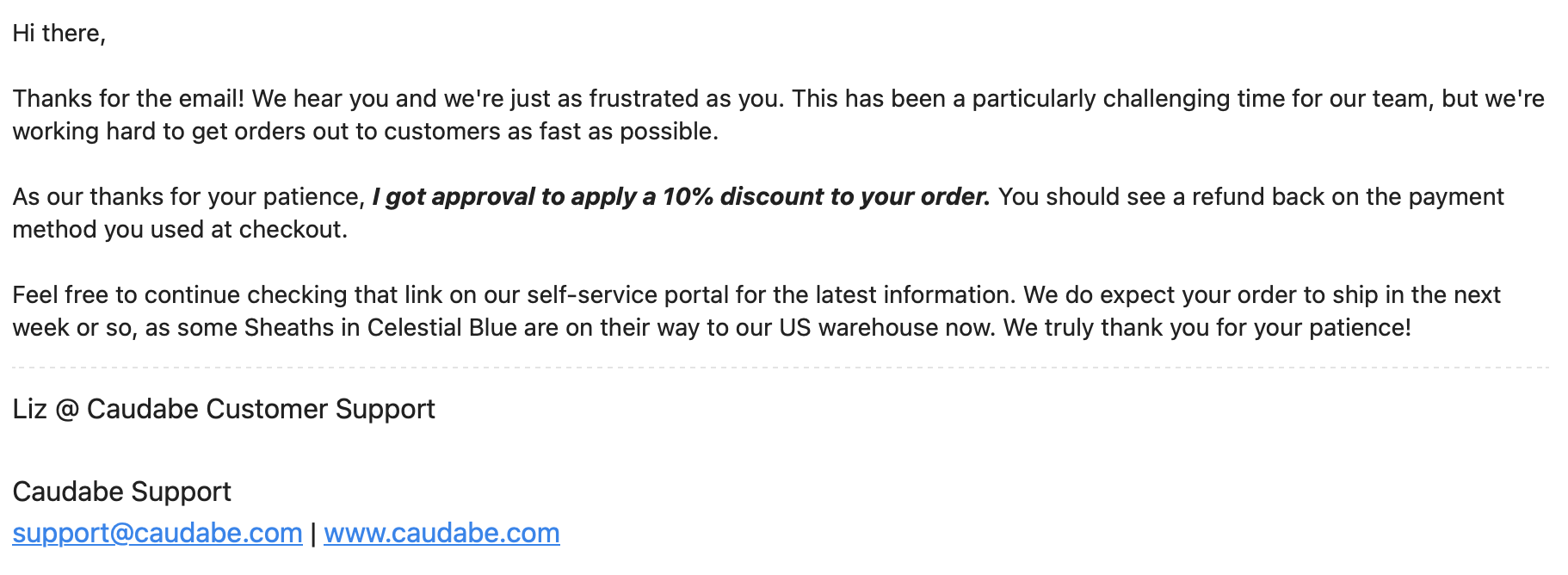
Task: Click the words "Celestial Blue"
Action: click(x=441, y=327)
